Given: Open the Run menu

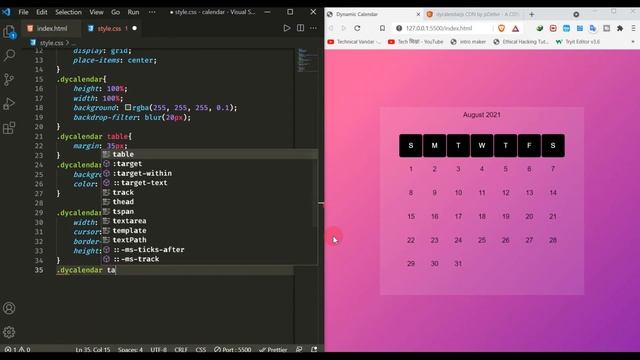Looking at the screenshot, I should coord(133,12).
